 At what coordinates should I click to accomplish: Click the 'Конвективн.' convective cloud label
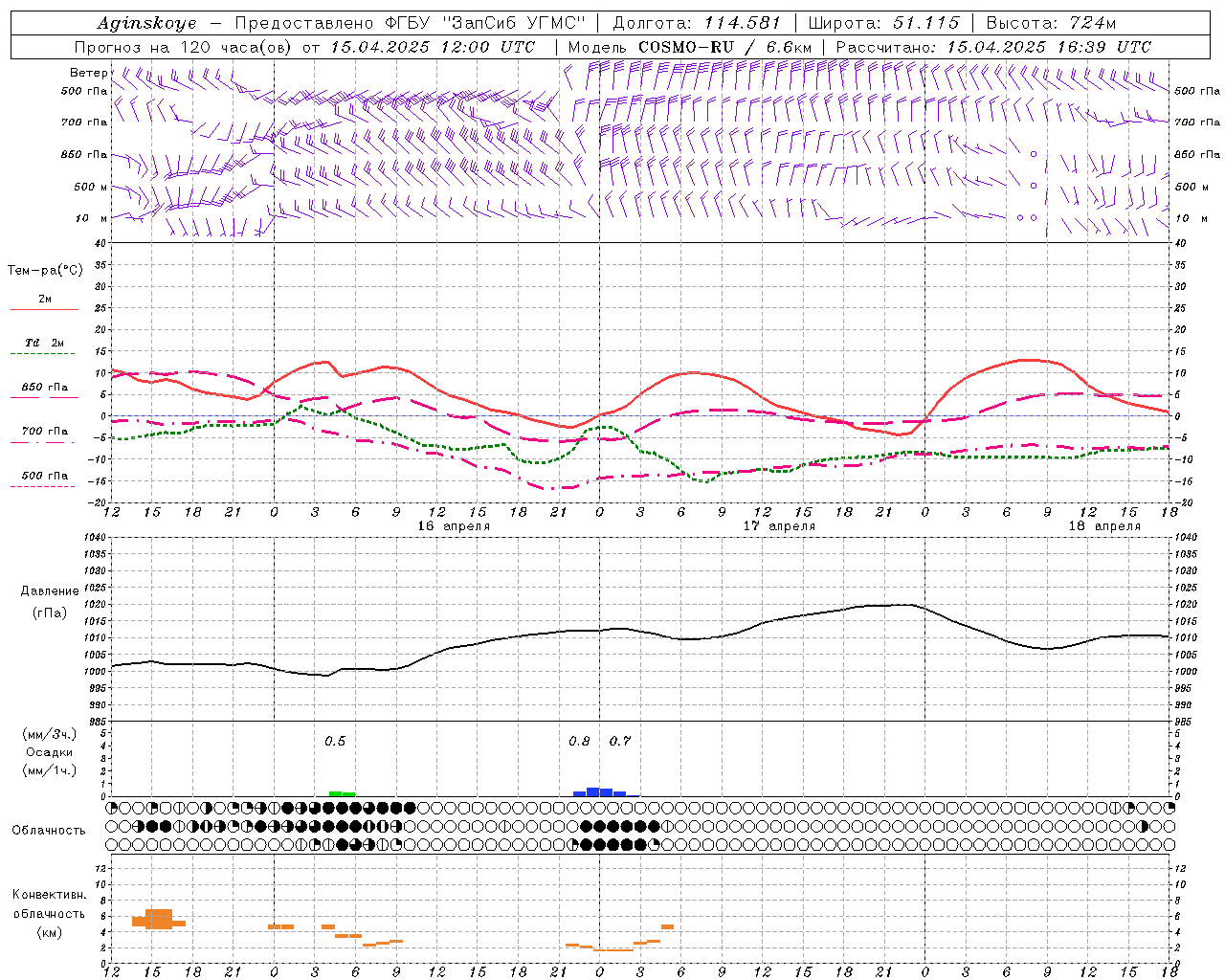(x=49, y=895)
